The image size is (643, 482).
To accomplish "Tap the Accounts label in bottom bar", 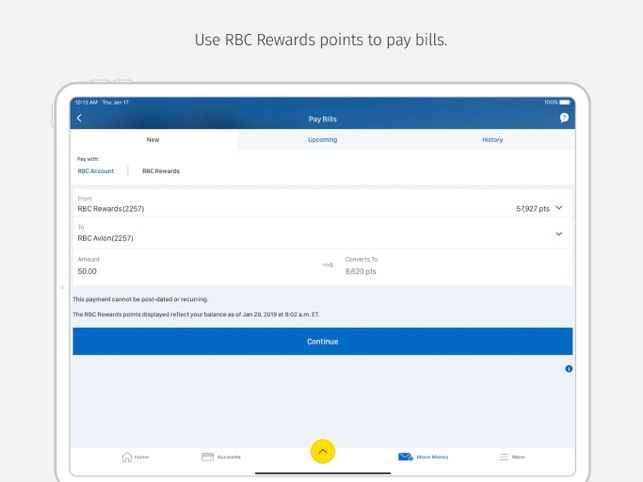I will 229,457.
